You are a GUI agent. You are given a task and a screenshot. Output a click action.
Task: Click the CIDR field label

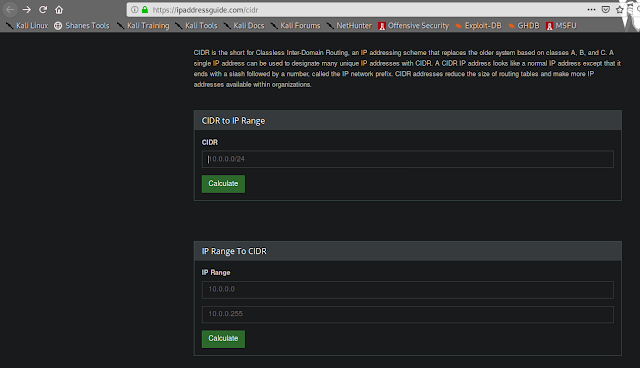[210, 142]
